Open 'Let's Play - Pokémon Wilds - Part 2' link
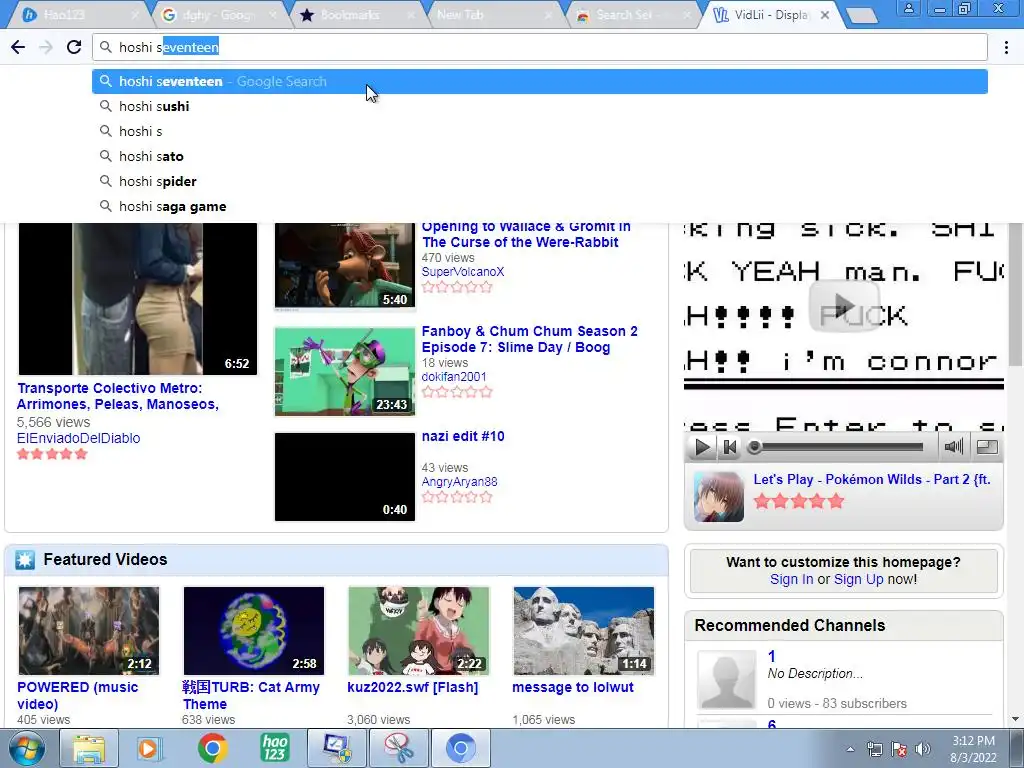This screenshot has height=768, width=1024. pyautogui.click(x=871, y=479)
